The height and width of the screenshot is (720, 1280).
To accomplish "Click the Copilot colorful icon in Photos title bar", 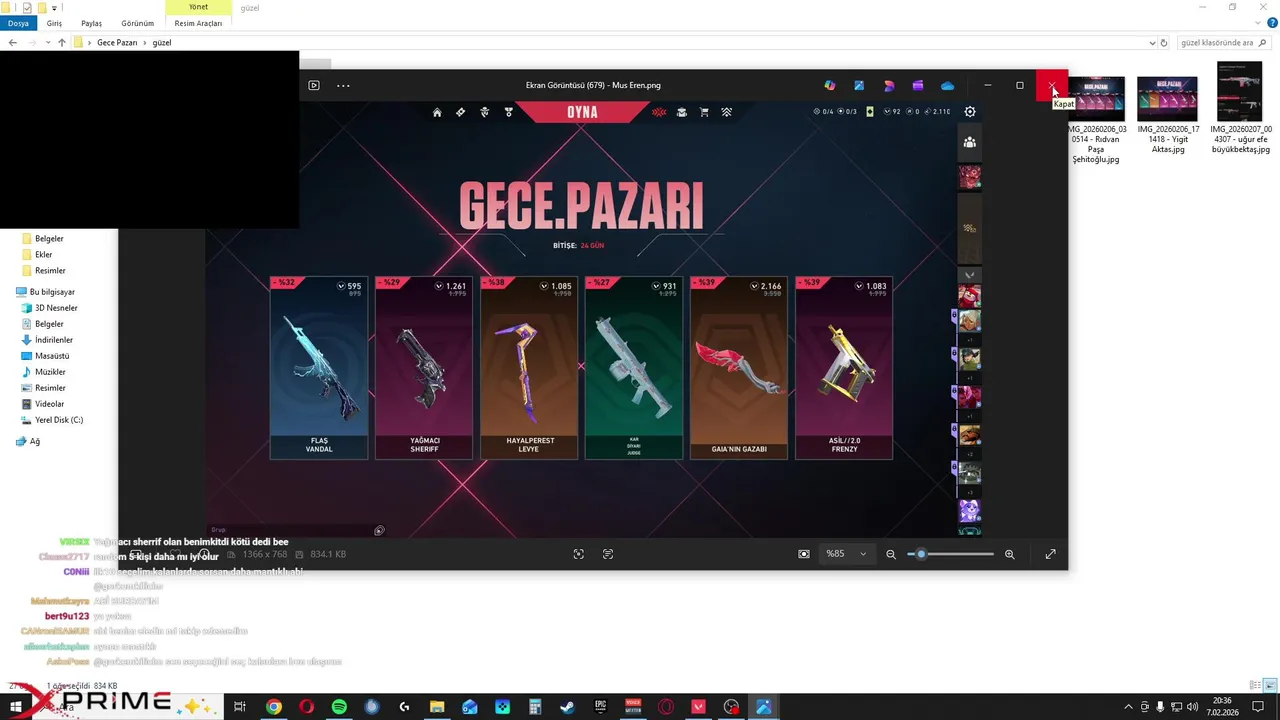I will click(x=829, y=85).
